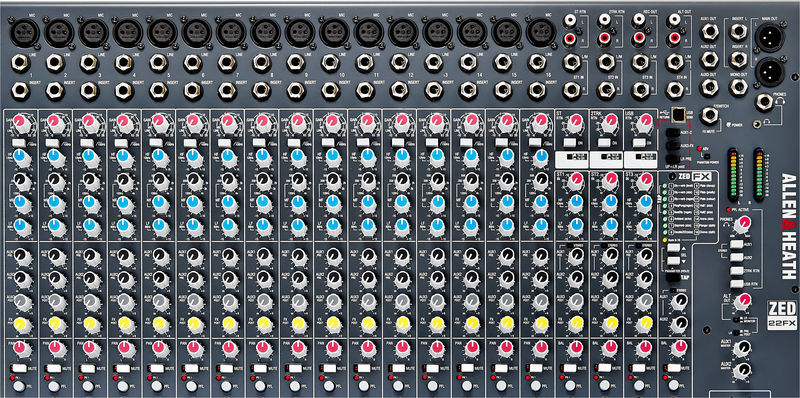Click the red PAN knob on channel 4
The image size is (800, 398).
(x=123, y=347)
